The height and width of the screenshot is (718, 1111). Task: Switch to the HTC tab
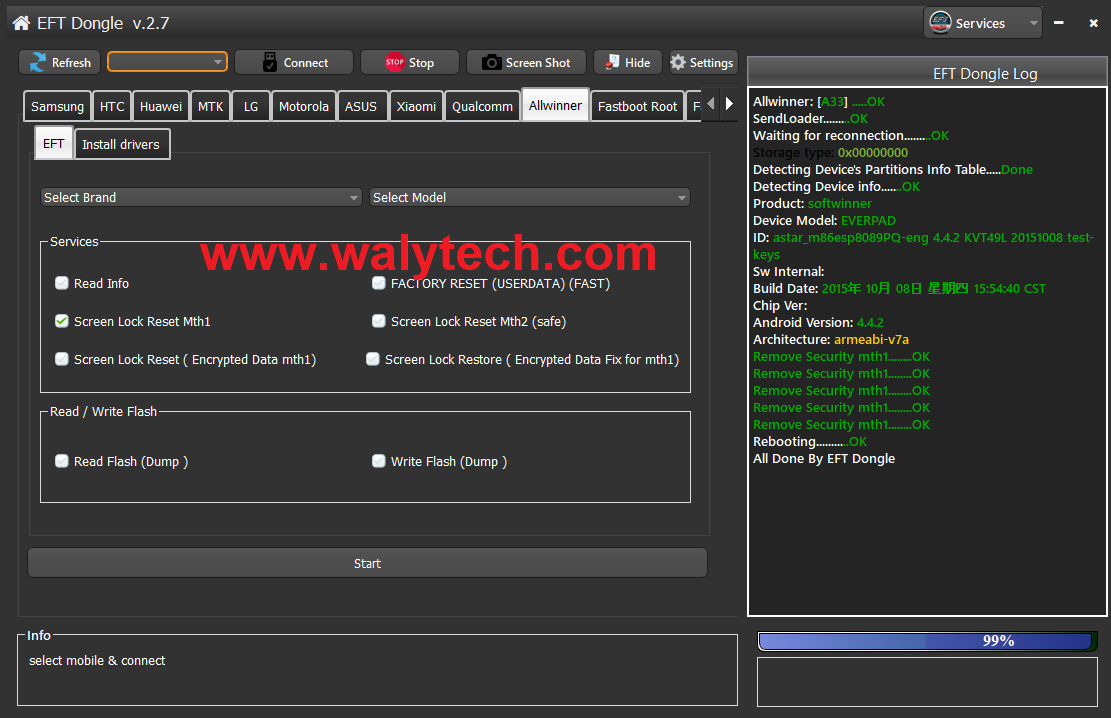112,106
